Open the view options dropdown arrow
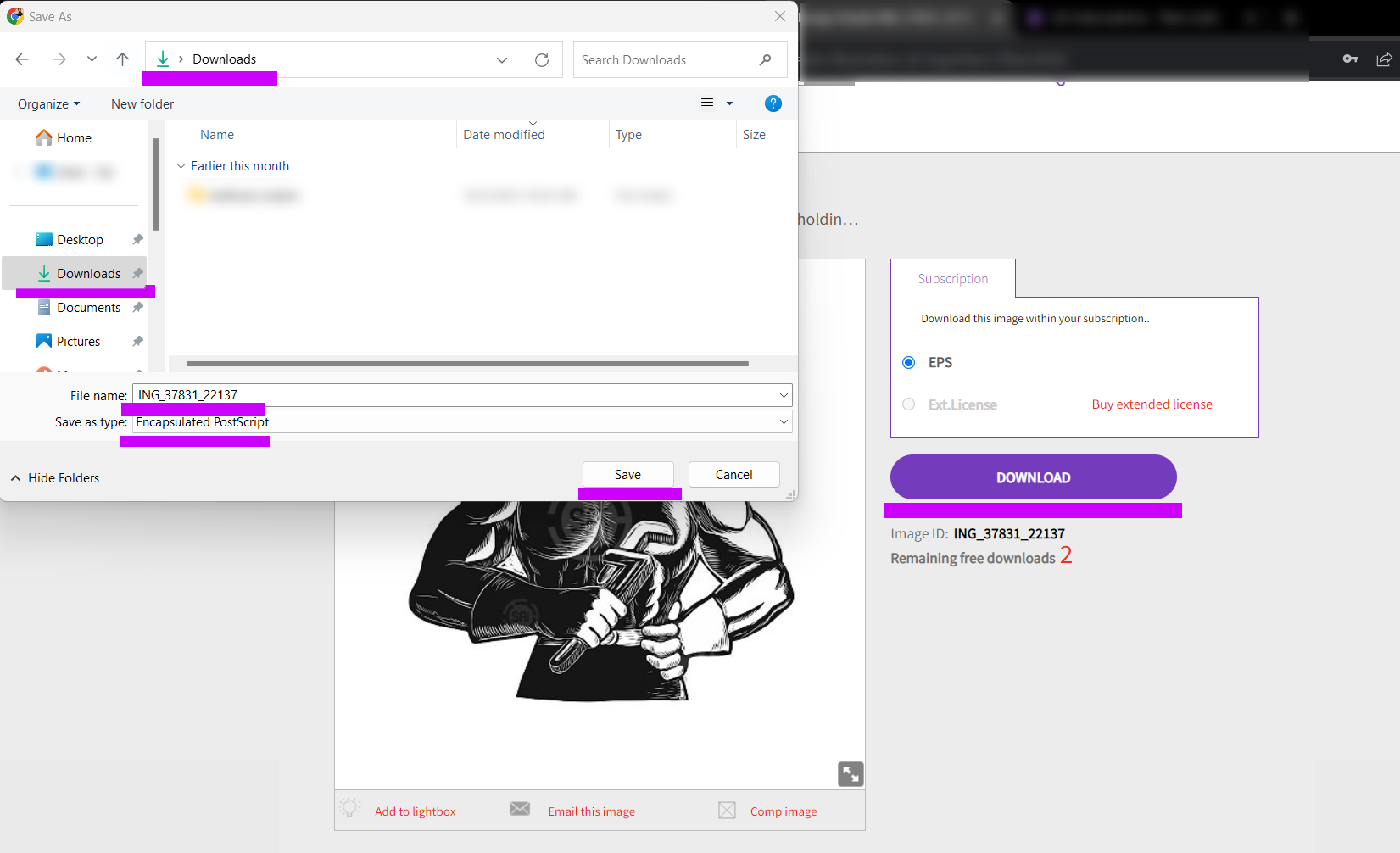Image resolution: width=1400 pixels, height=853 pixels. click(729, 104)
